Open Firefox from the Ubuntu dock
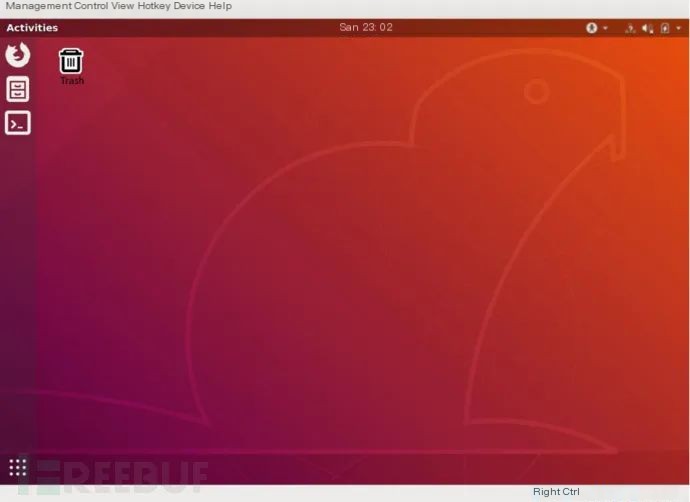690x502 pixels. click(18, 55)
